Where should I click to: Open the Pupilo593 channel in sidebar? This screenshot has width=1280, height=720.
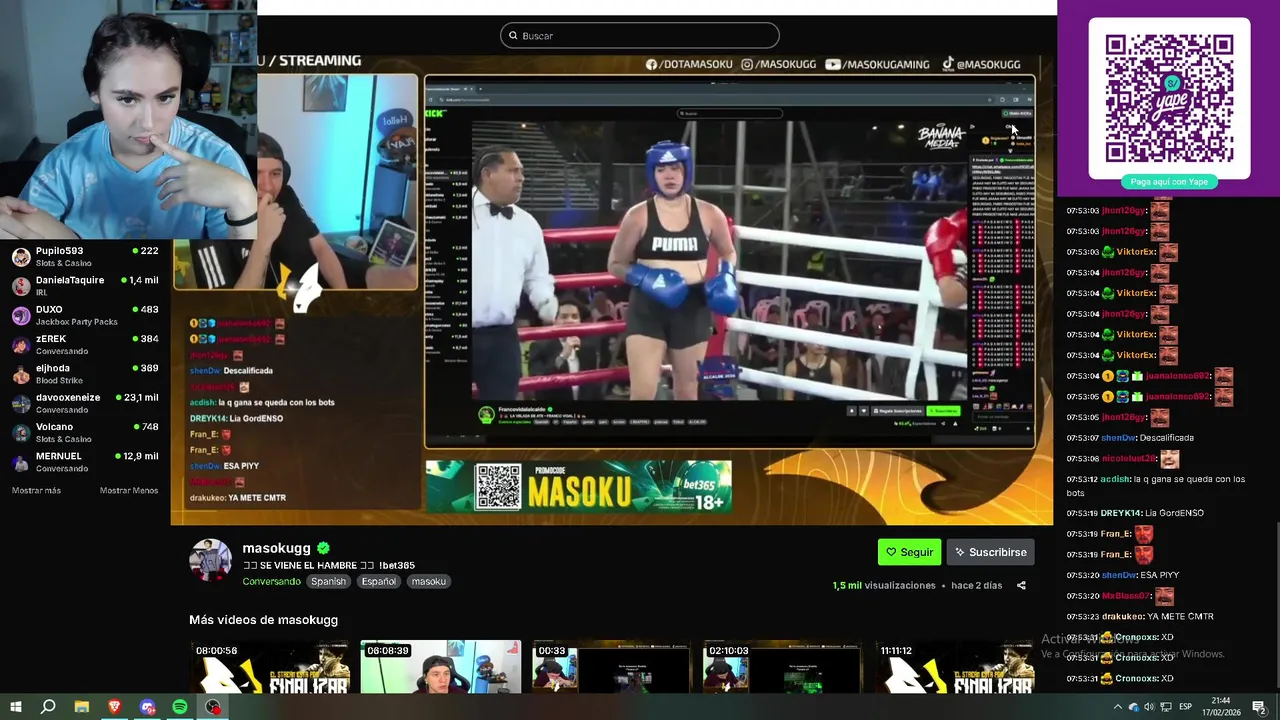click(85, 256)
